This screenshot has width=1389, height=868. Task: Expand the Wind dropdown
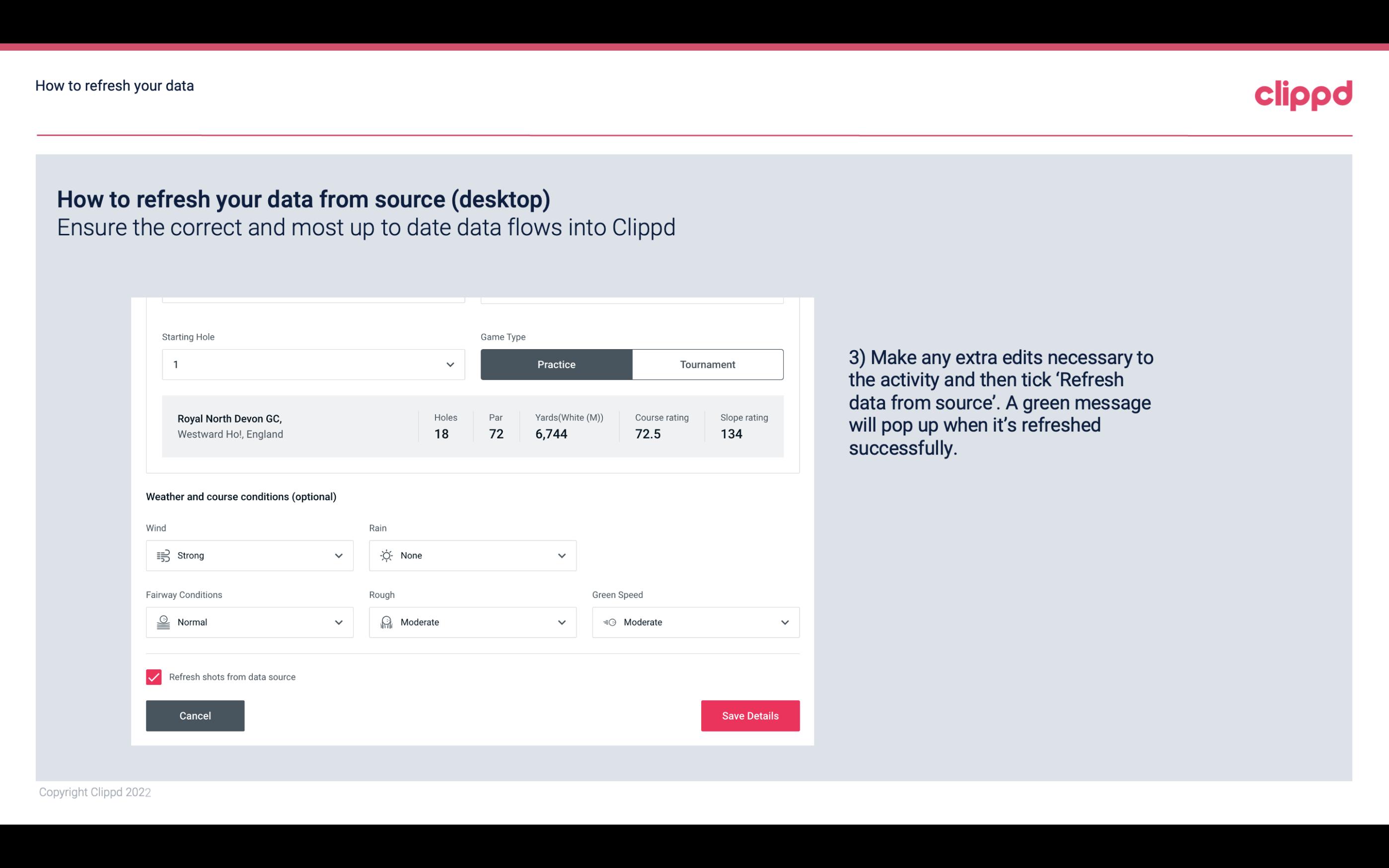point(337,555)
